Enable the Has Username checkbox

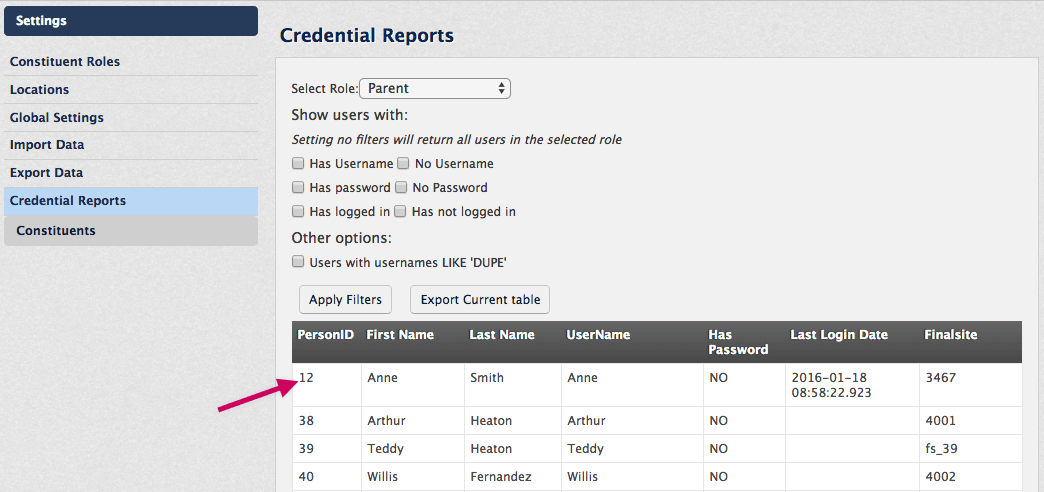(x=298, y=163)
